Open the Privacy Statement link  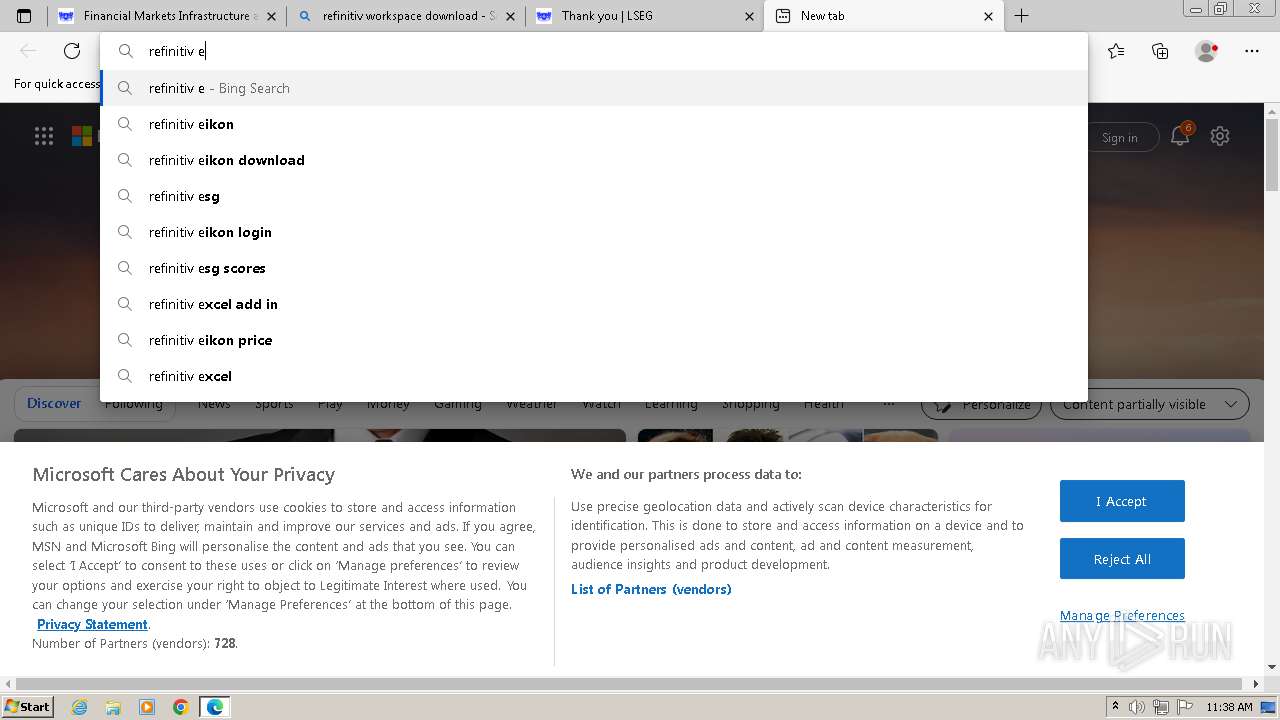(92, 624)
